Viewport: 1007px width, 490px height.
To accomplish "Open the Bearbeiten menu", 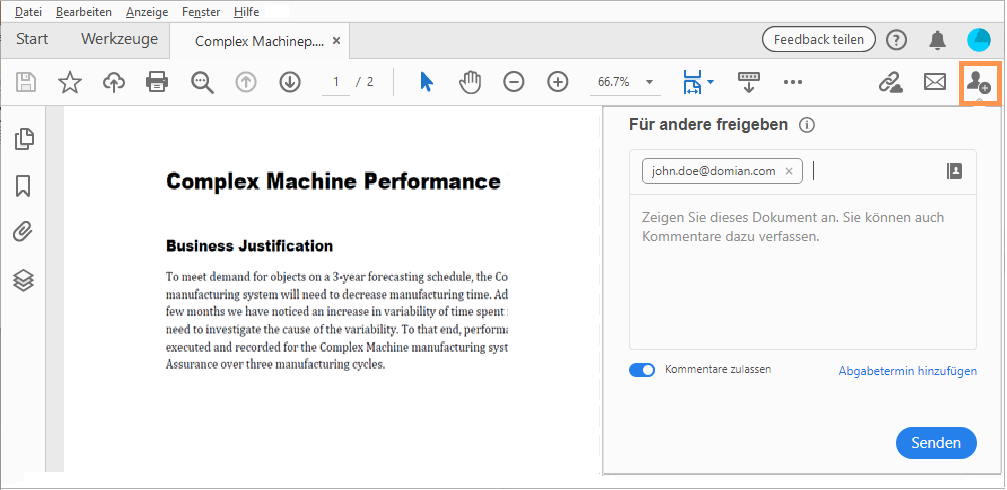I will [x=84, y=12].
